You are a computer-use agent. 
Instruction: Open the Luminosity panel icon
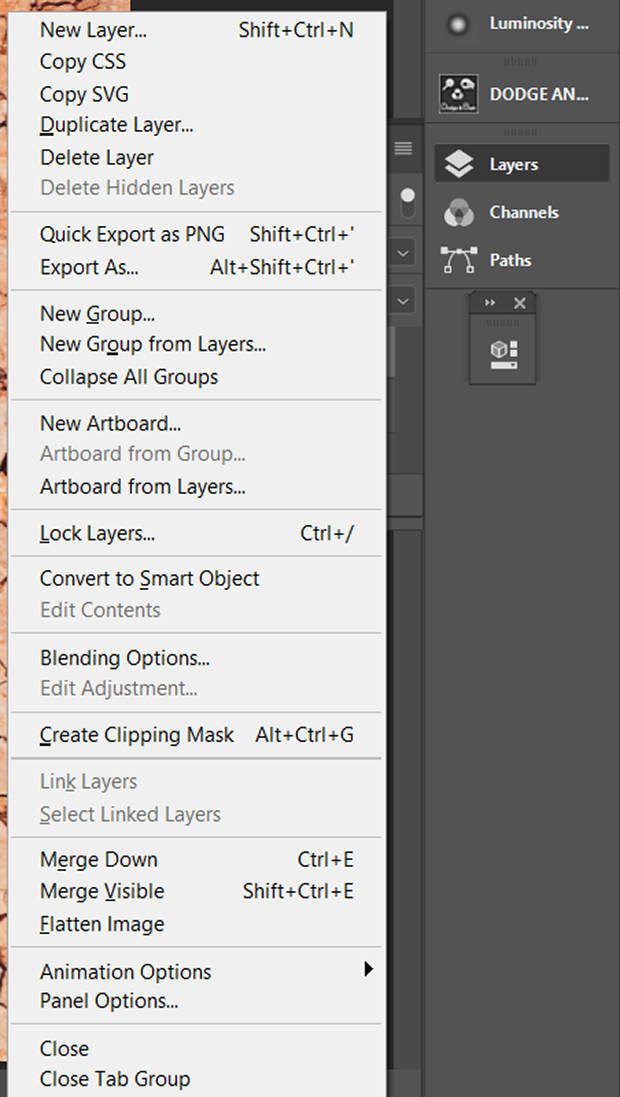point(458,24)
